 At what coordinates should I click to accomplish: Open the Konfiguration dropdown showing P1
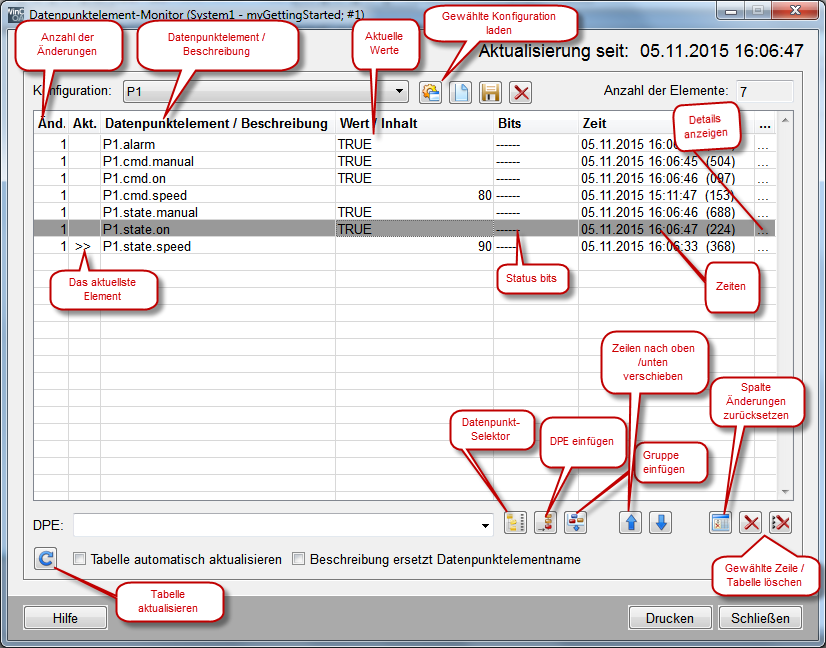tap(266, 91)
